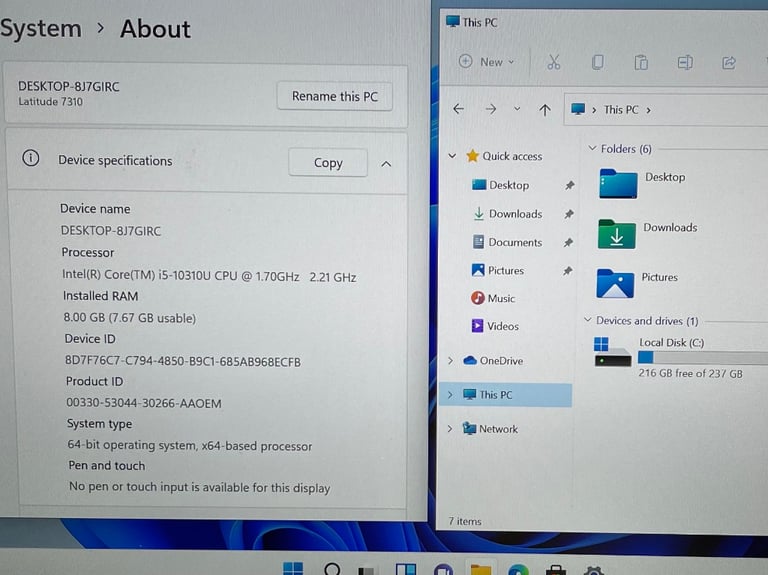Click the 'Latitude 7310' model text
The image size is (768, 575).
[x=50, y=102]
